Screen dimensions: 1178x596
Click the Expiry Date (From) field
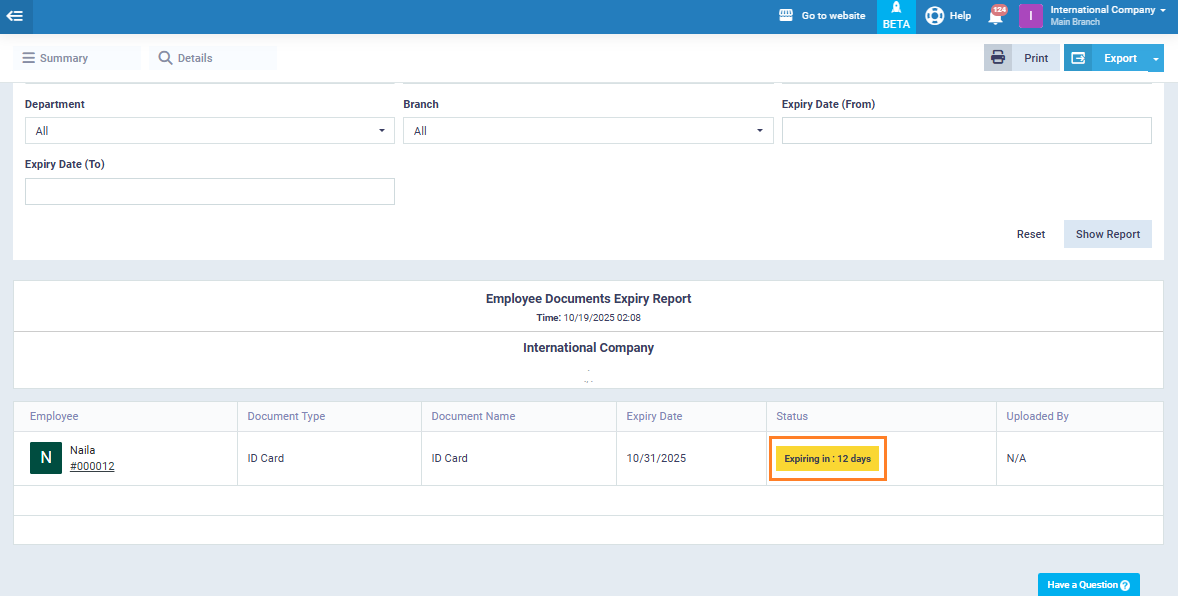[966, 131]
